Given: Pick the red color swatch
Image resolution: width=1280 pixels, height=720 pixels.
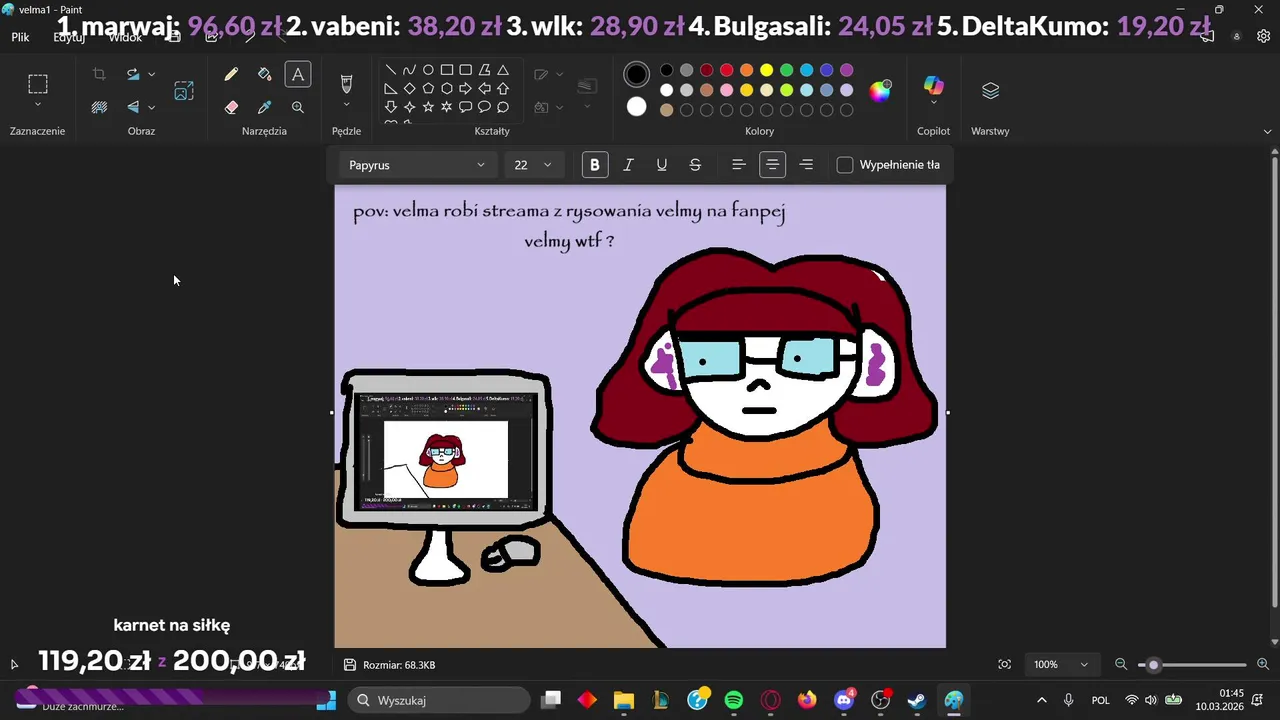Looking at the screenshot, I should (727, 70).
